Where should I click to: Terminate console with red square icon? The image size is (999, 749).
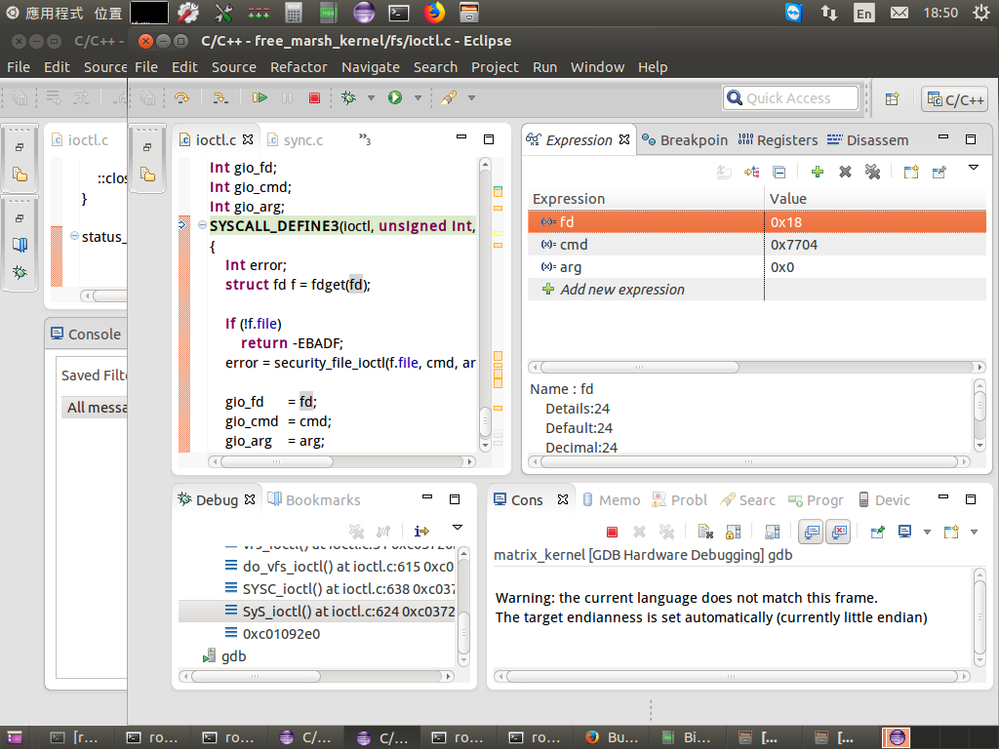(612, 532)
